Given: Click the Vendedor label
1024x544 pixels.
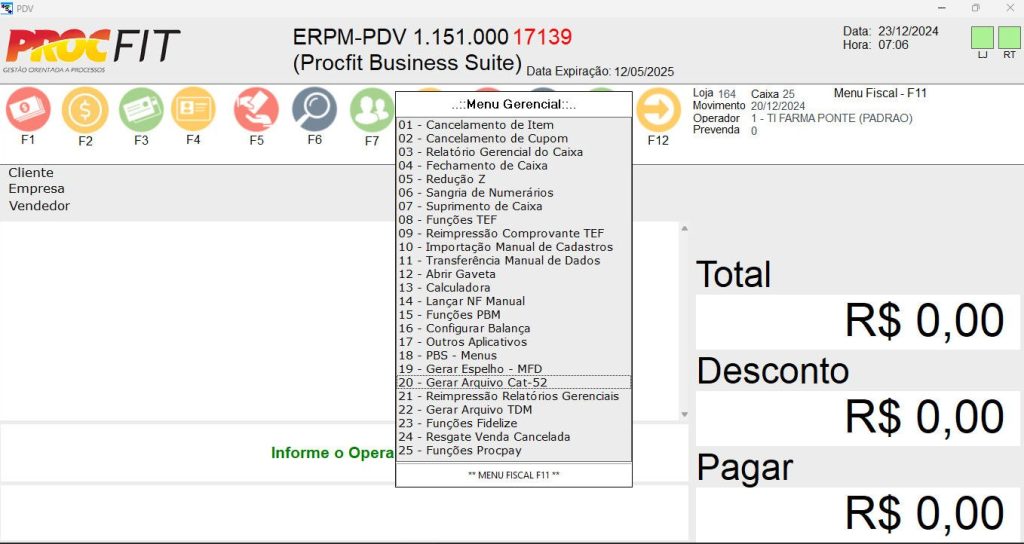Looking at the screenshot, I should coord(39,206).
